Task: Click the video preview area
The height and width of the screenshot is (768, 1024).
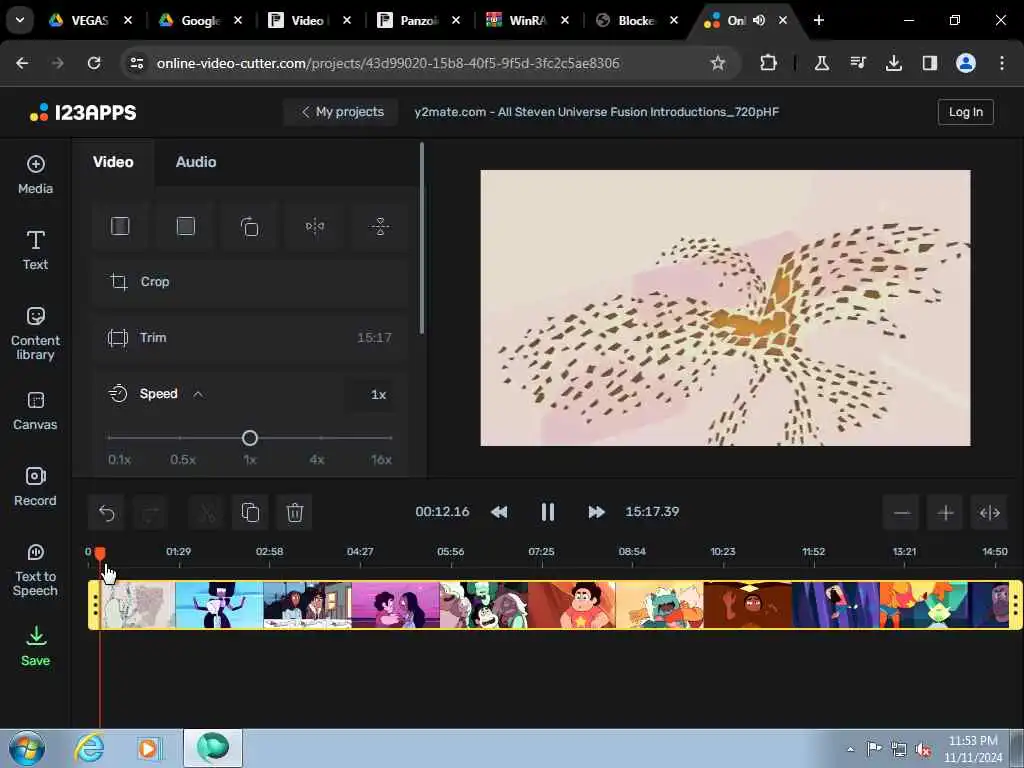Action: pos(725,308)
